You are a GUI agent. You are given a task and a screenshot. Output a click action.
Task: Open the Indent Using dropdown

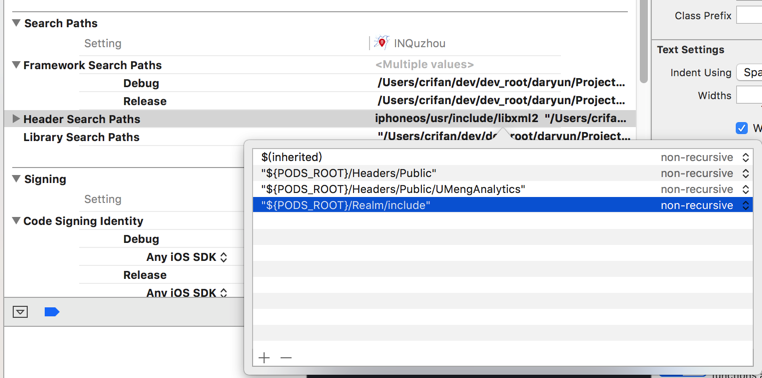[749, 72]
